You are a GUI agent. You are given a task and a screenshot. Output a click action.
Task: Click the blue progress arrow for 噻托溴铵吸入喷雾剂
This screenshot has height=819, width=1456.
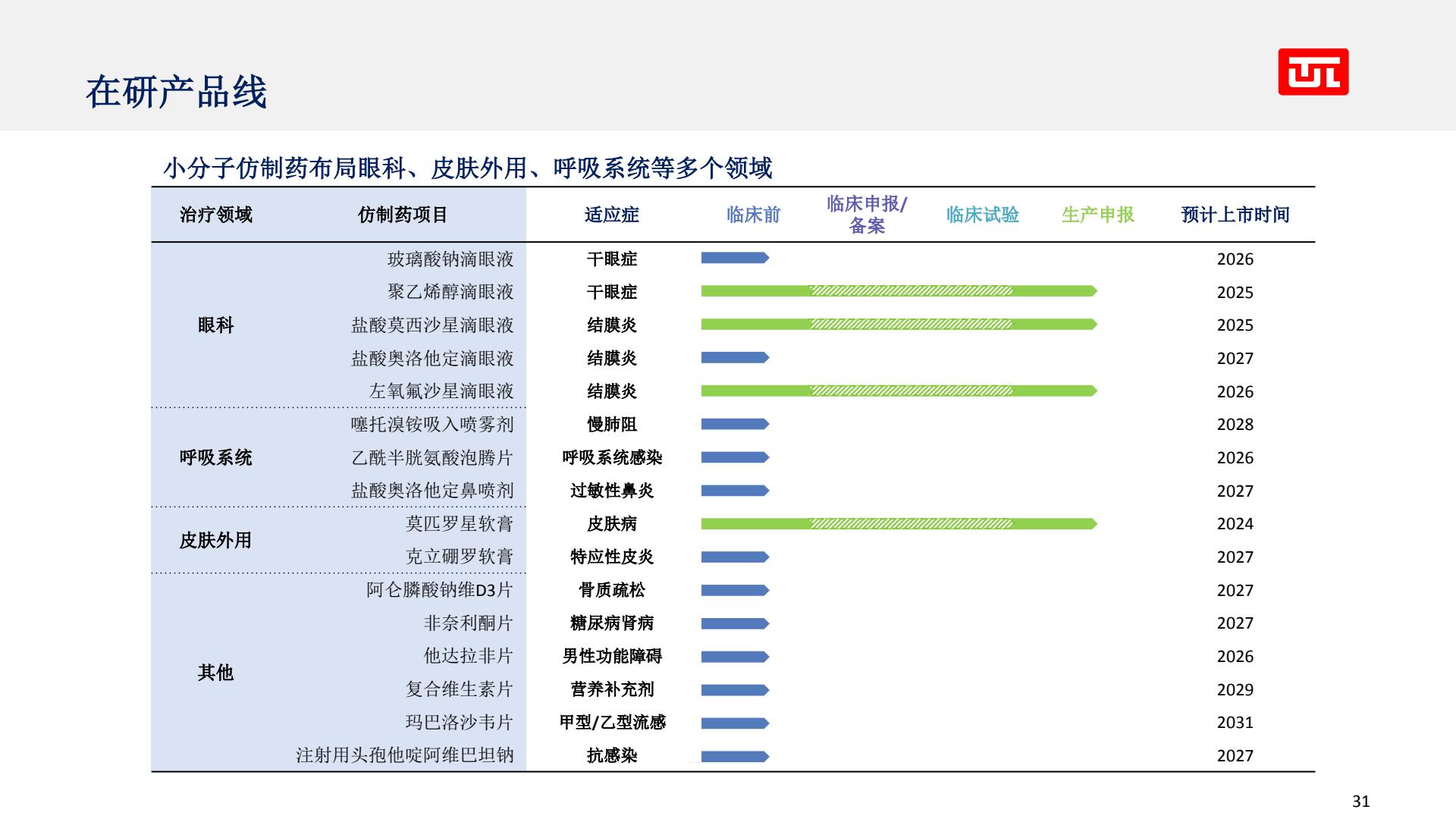tap(735, 424)
